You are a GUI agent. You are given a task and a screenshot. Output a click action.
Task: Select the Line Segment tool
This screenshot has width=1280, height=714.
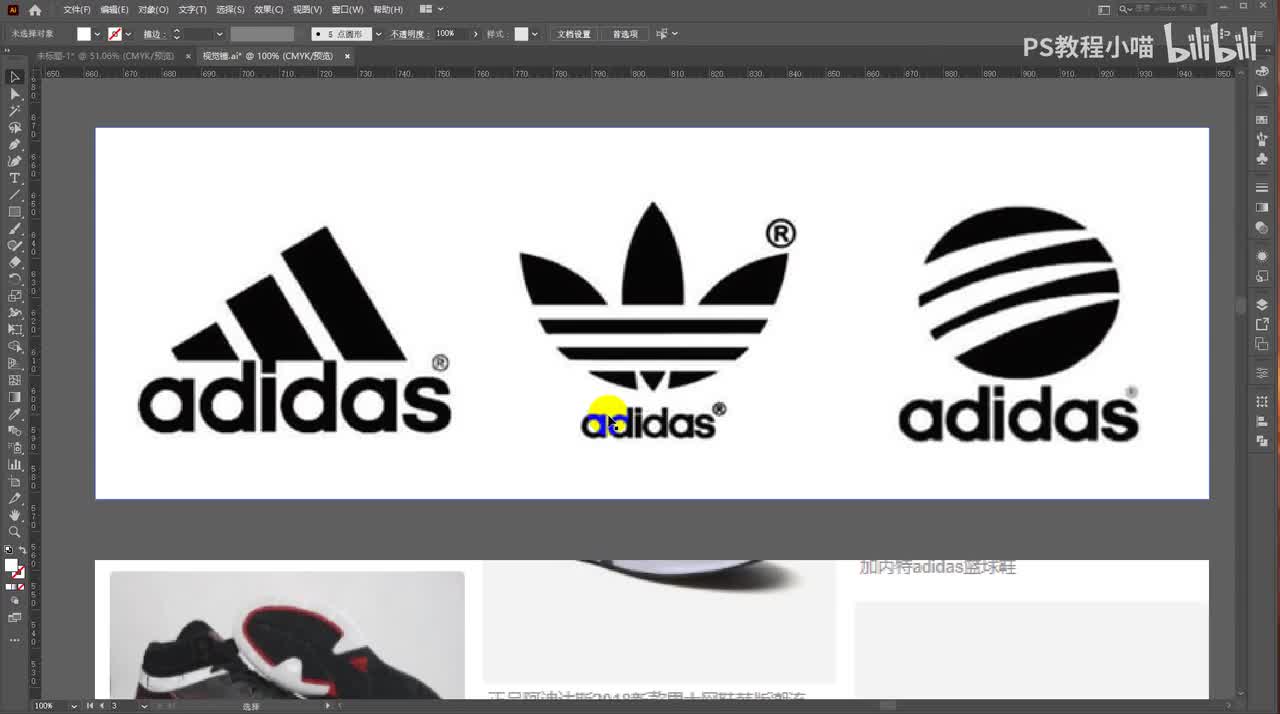click(15, 195)
